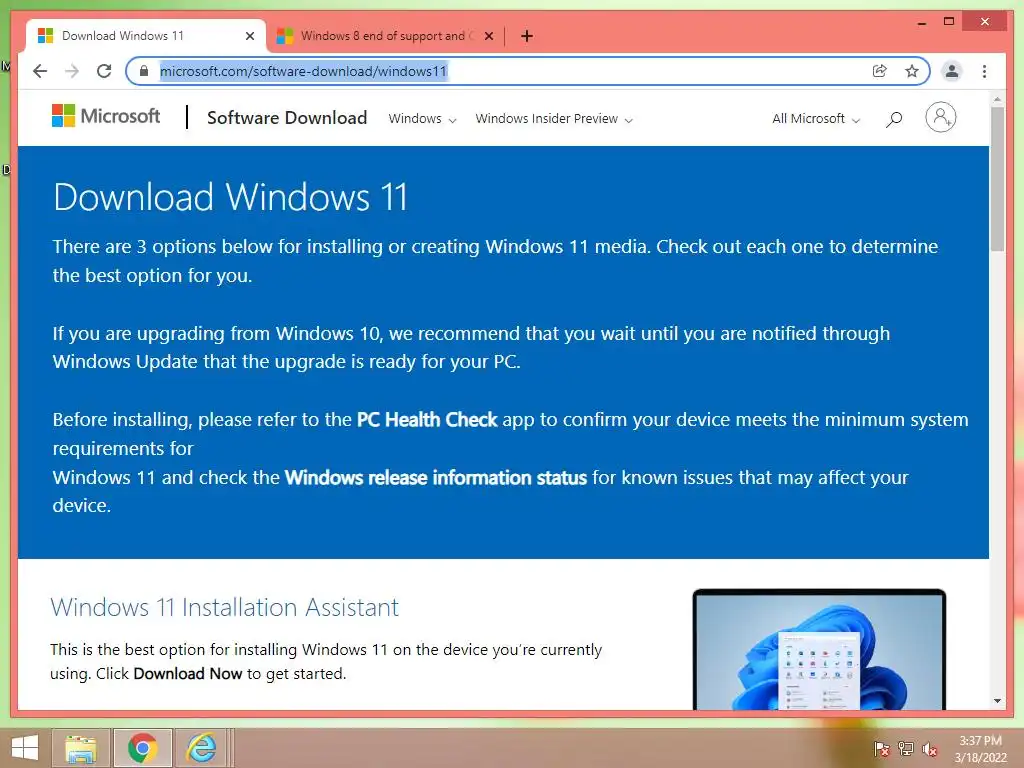Open a new tab with plus button
This screenshot has width=1024, height=768.
tap(527, 36)
